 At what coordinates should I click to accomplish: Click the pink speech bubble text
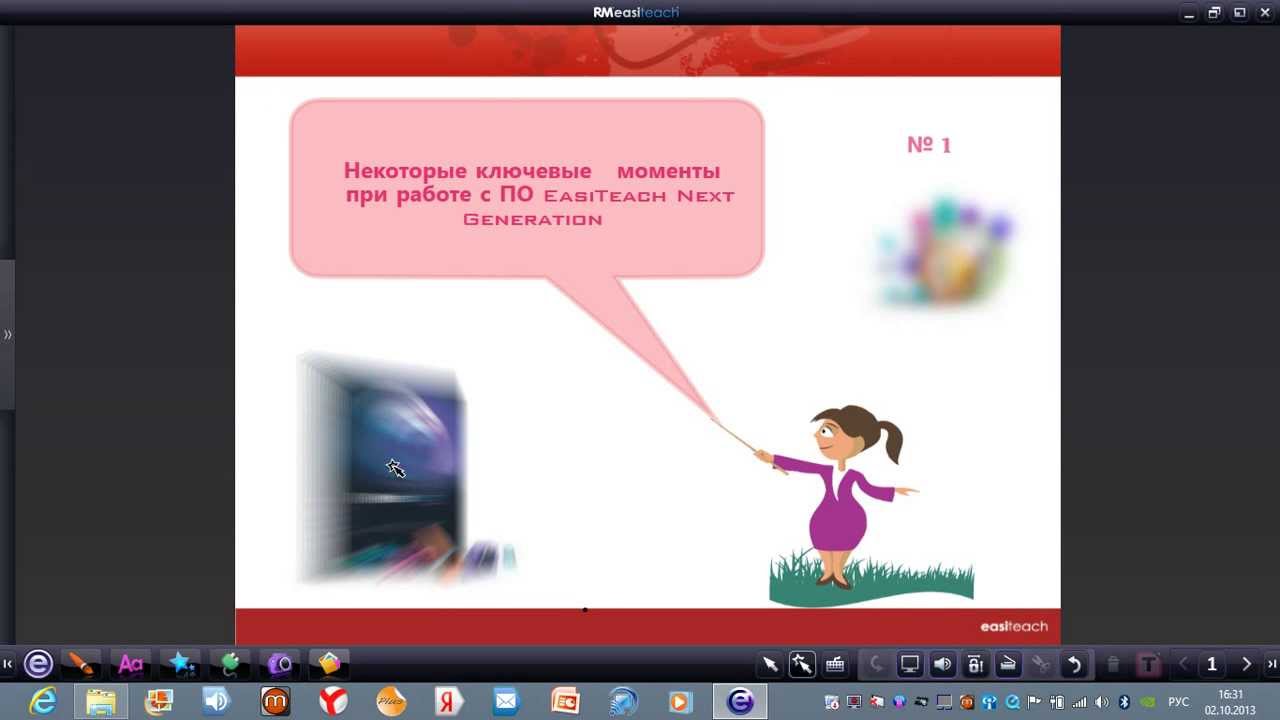point(538,194)
